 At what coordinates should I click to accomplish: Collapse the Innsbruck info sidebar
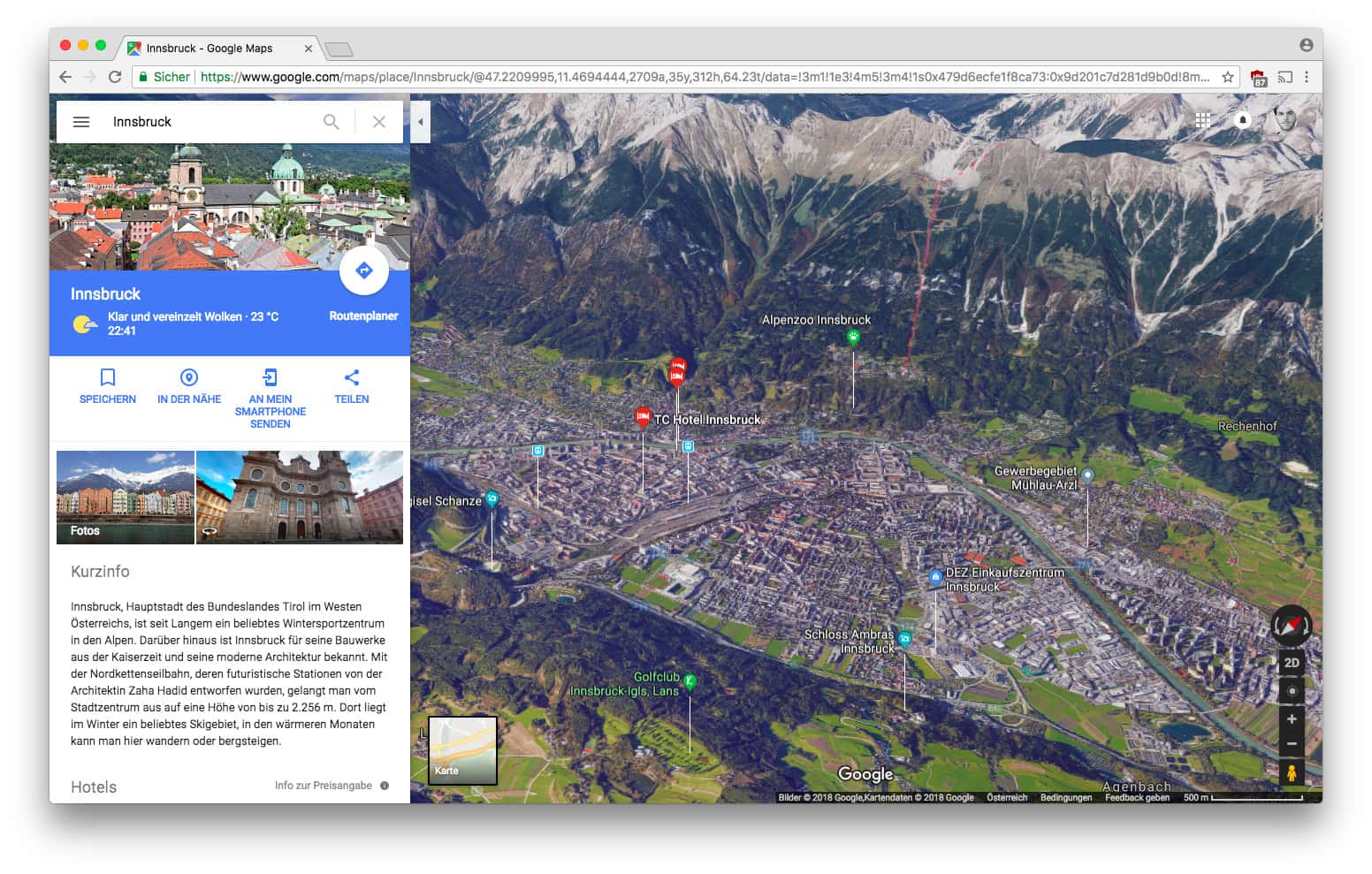(419, 121)
